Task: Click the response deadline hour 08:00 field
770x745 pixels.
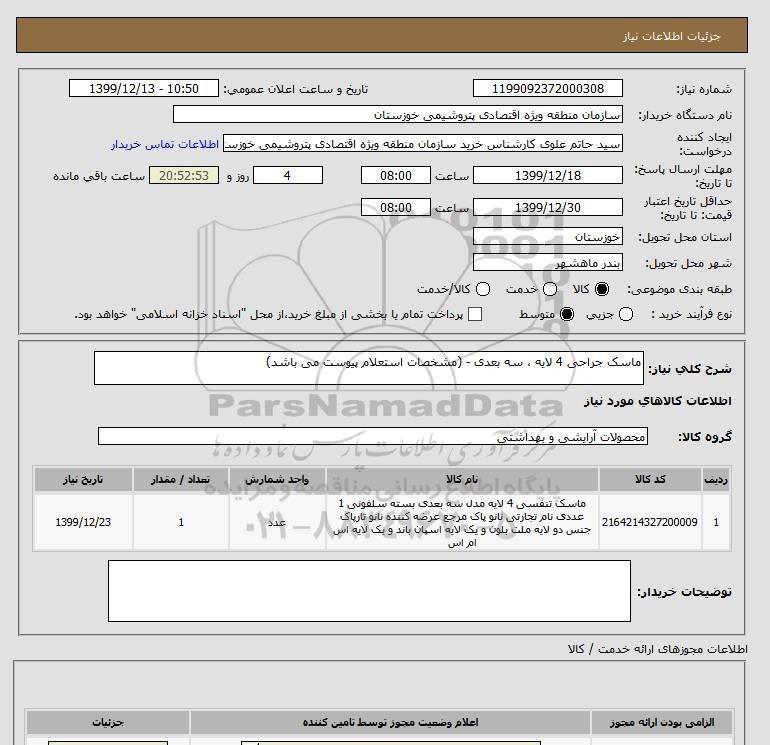Action: point(396,175)
